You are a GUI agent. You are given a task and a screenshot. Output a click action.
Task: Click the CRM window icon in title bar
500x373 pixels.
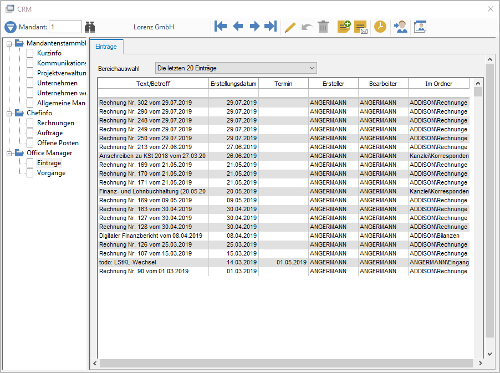point(10,9)
